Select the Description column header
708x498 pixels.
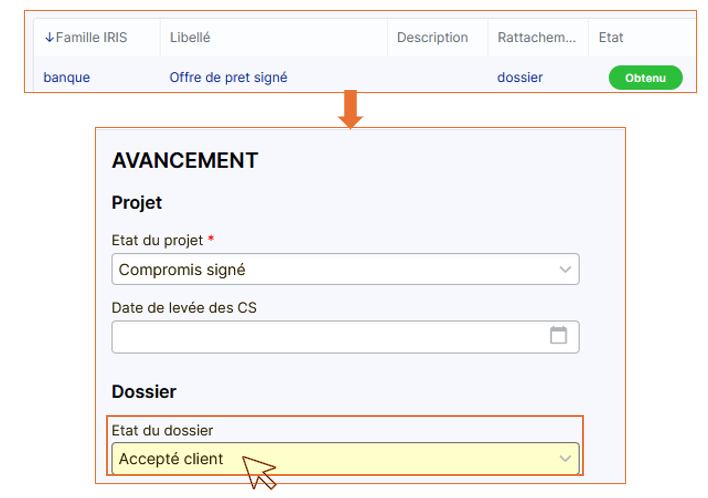coord(432,38)
